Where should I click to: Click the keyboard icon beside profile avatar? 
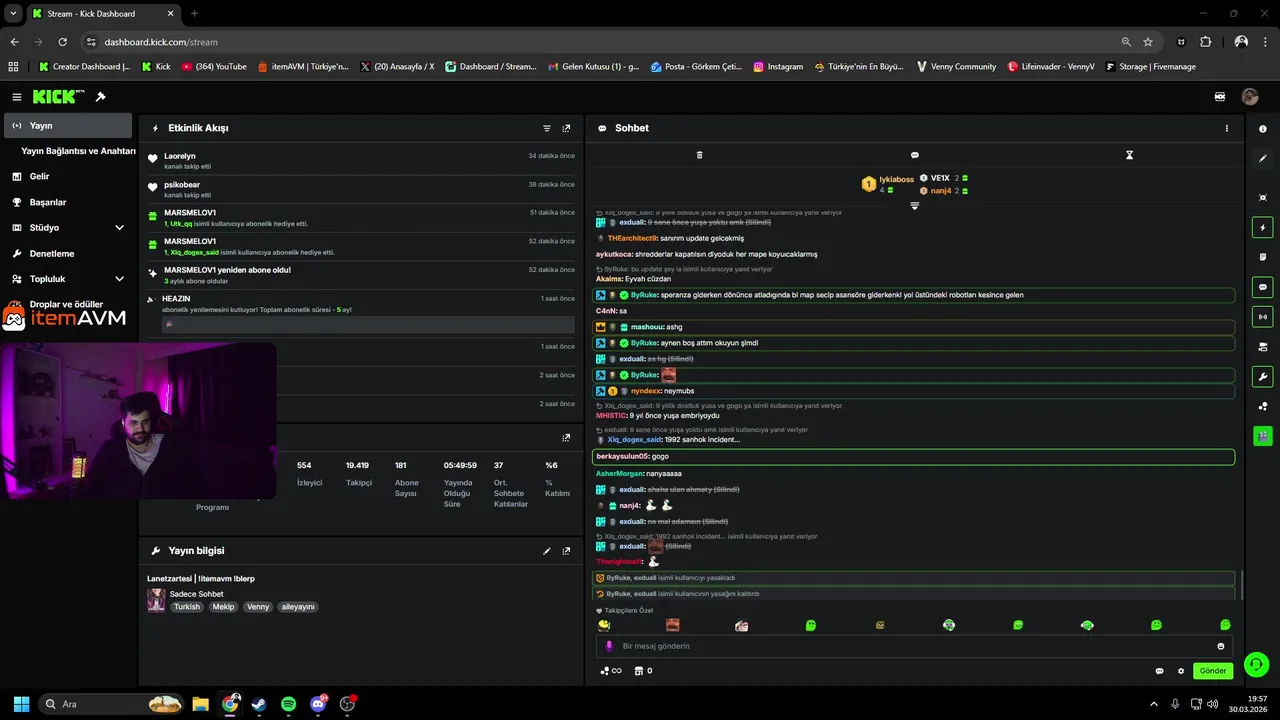1220,97
